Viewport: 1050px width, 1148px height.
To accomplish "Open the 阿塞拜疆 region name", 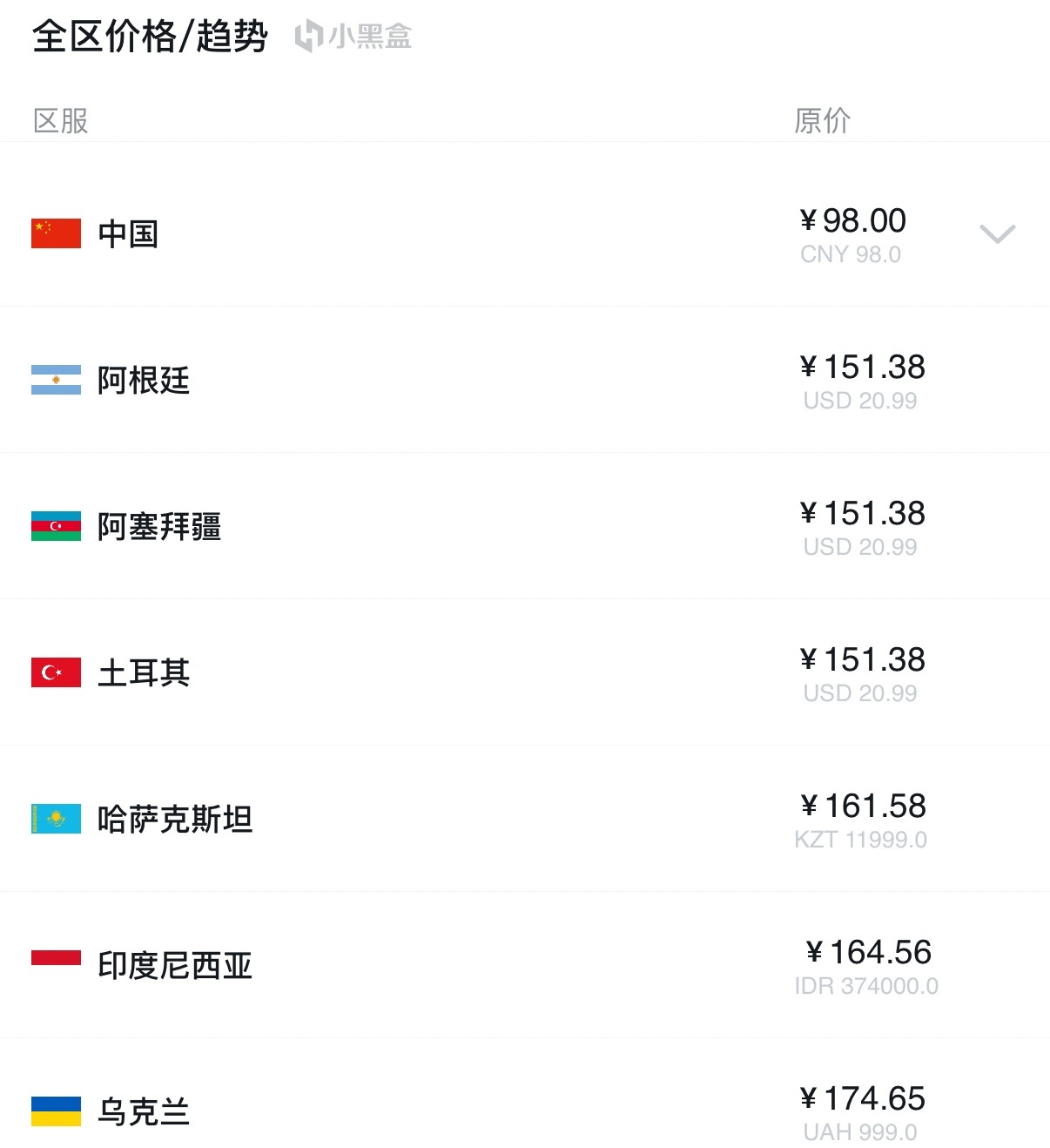I will pos(159,527).
